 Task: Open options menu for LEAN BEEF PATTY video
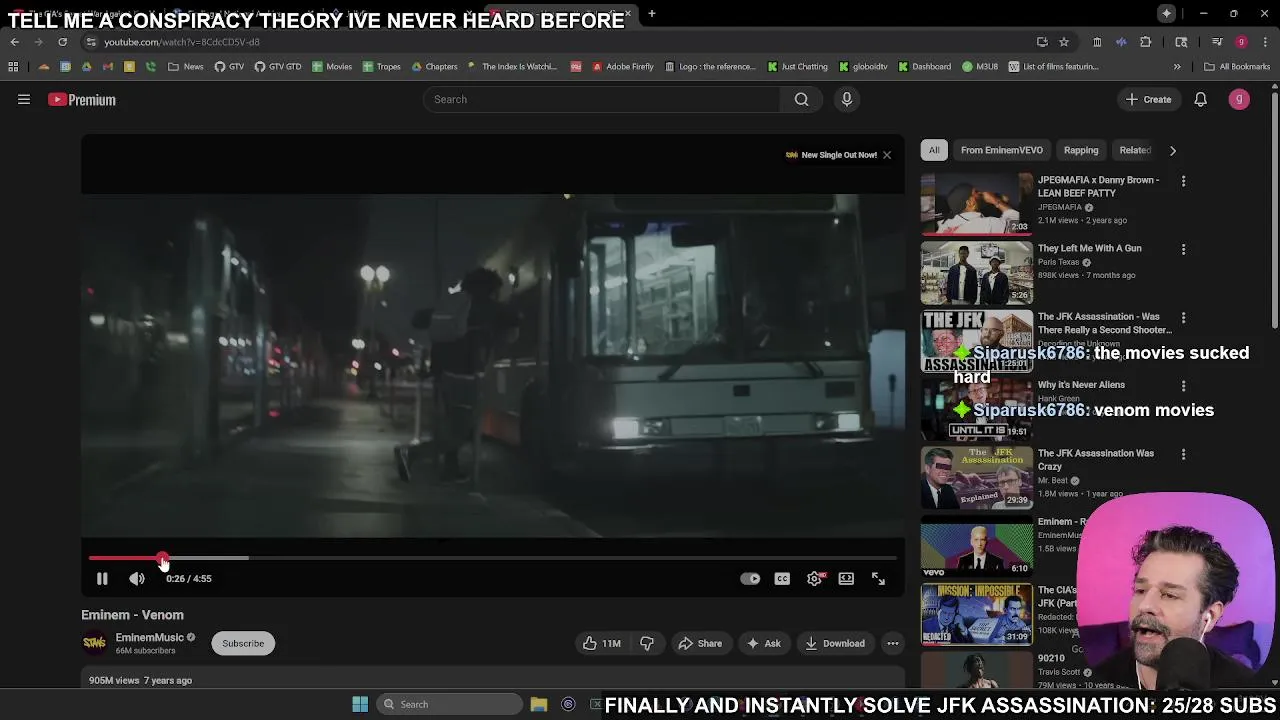click(x=1183, y=181)
